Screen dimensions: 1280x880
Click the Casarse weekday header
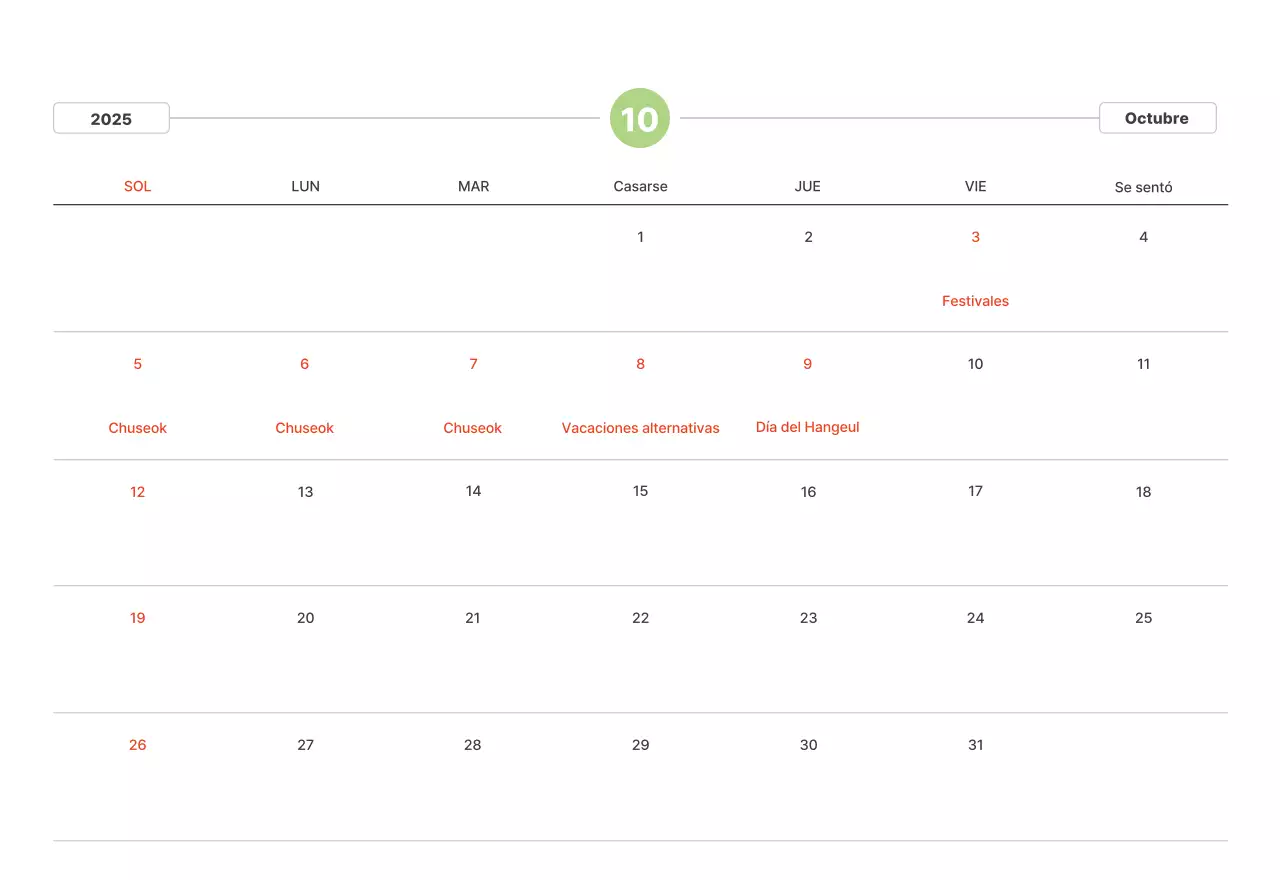point(640,186)
